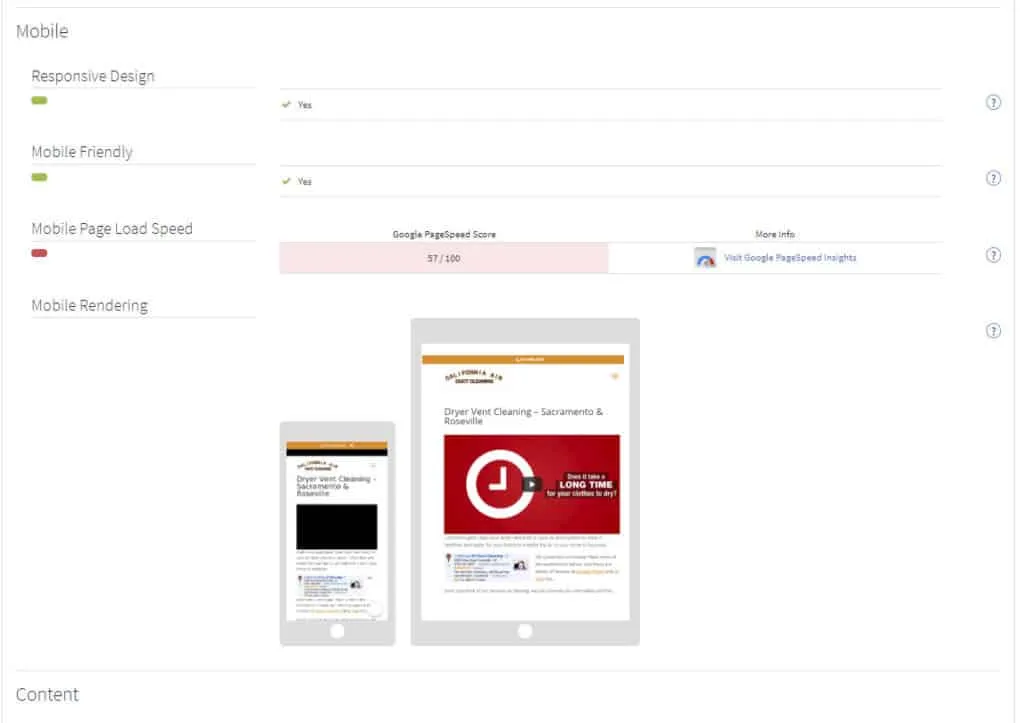This screenshot has height=723, width=1024.
Task: Click red status bar under Mobile Page Load Speed
Action: [39, 253]
